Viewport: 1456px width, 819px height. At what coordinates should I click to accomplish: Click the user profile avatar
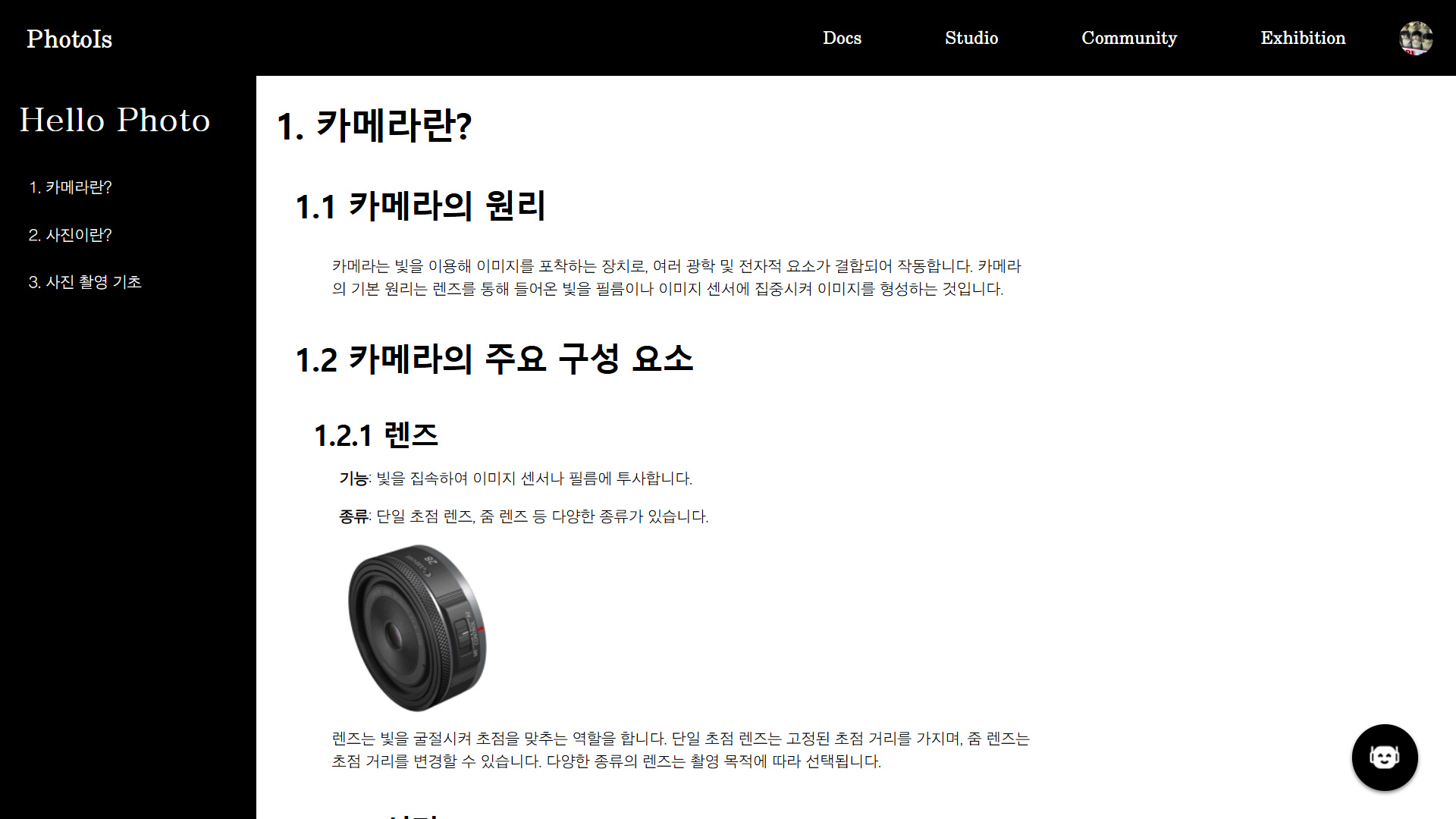pos(1416,38)
